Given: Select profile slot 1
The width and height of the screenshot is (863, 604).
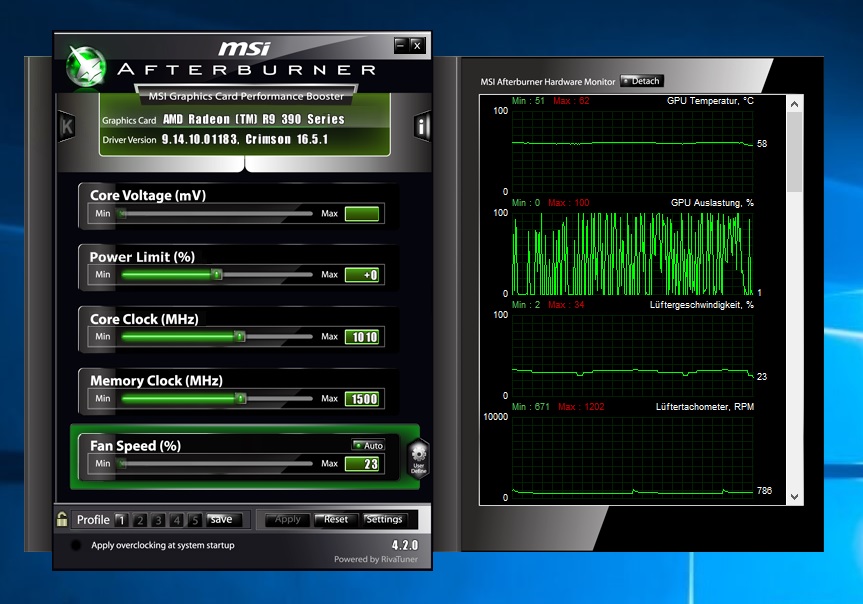Looking at the screenshot, I should pos(122,520).
